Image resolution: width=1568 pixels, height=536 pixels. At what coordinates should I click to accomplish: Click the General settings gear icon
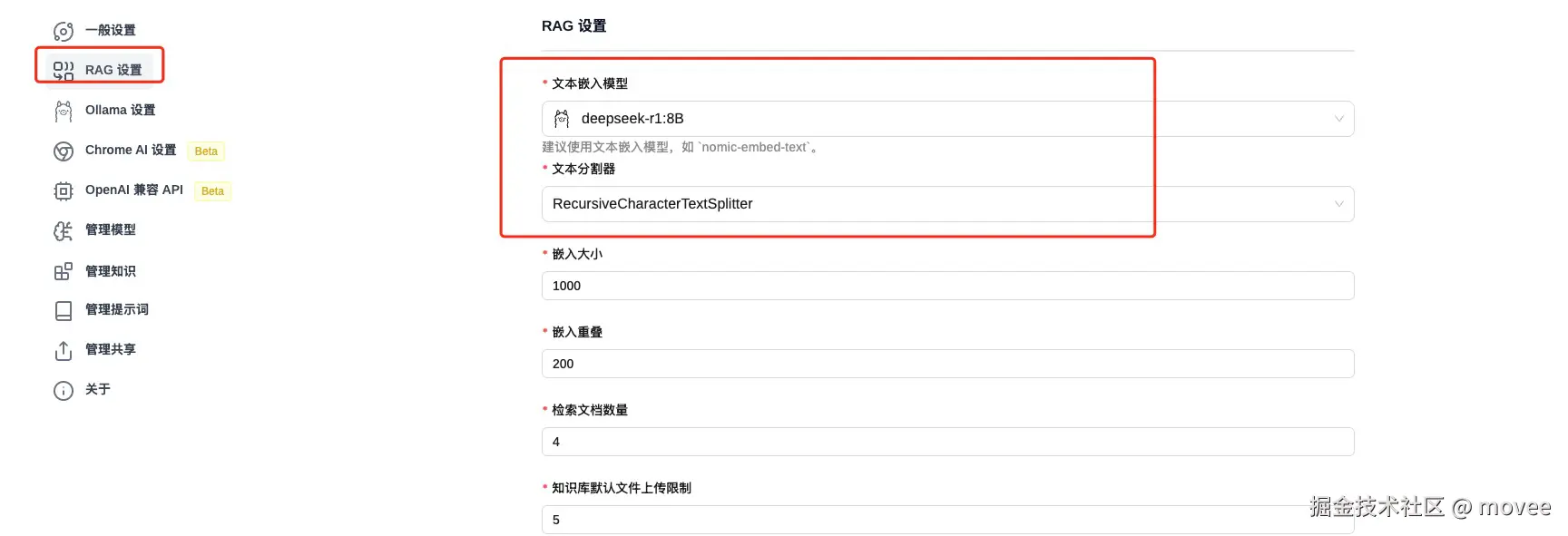64,32
